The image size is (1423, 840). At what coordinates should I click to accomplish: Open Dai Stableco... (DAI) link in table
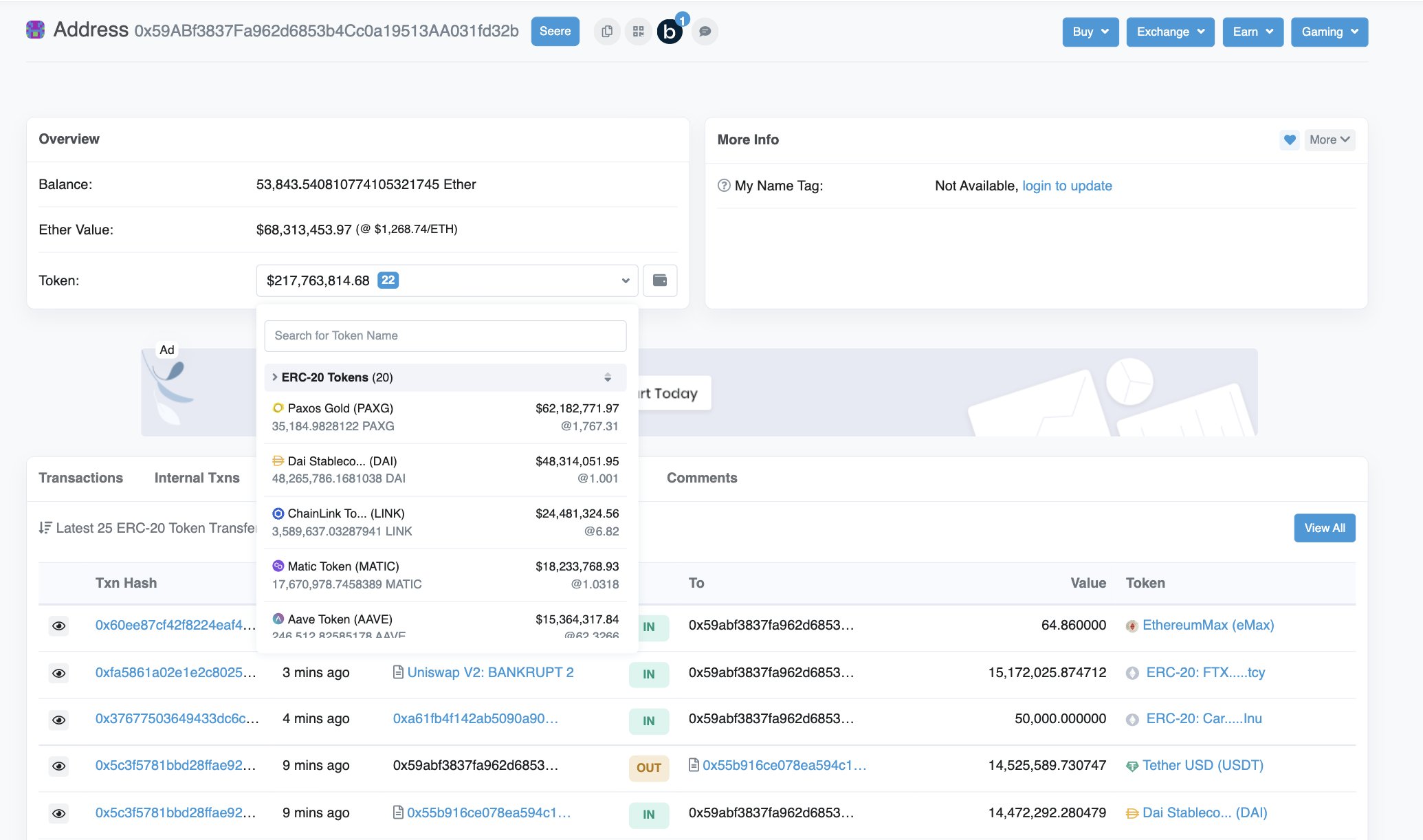tap(1204, 813)
